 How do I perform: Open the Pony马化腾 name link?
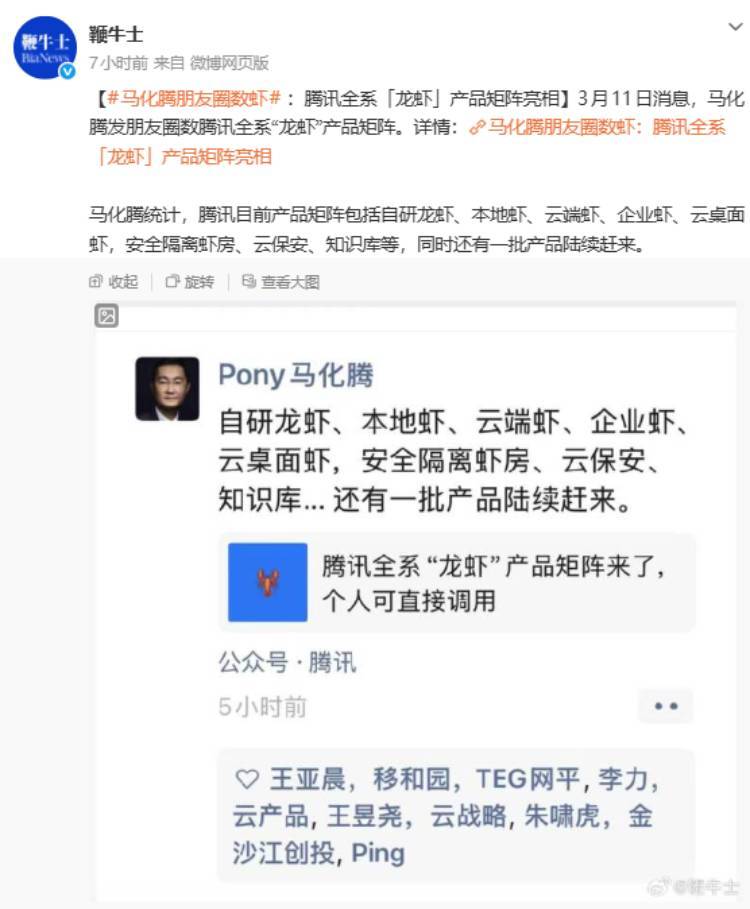click(296, 374)
